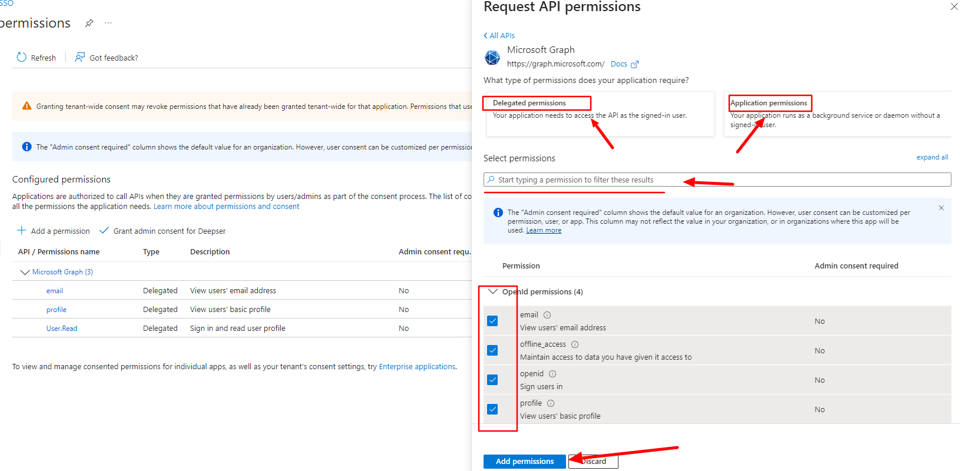The width and height of the screenshot is (960, 471).
Task: Click the pin icon beside permissions title
Action: 89,23
